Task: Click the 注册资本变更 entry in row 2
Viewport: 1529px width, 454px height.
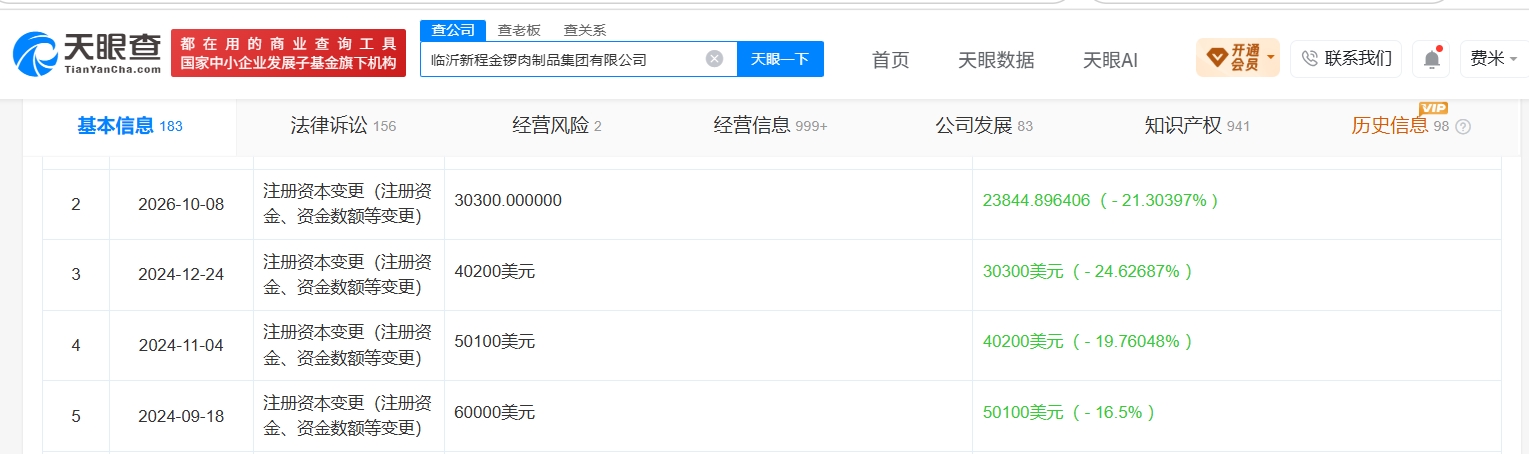Action: (348, 204)
